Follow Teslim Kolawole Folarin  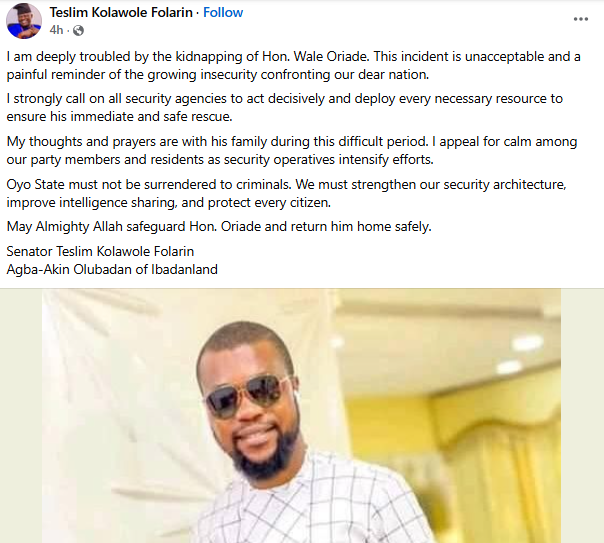pyautogui.click(x=224, y=12)
